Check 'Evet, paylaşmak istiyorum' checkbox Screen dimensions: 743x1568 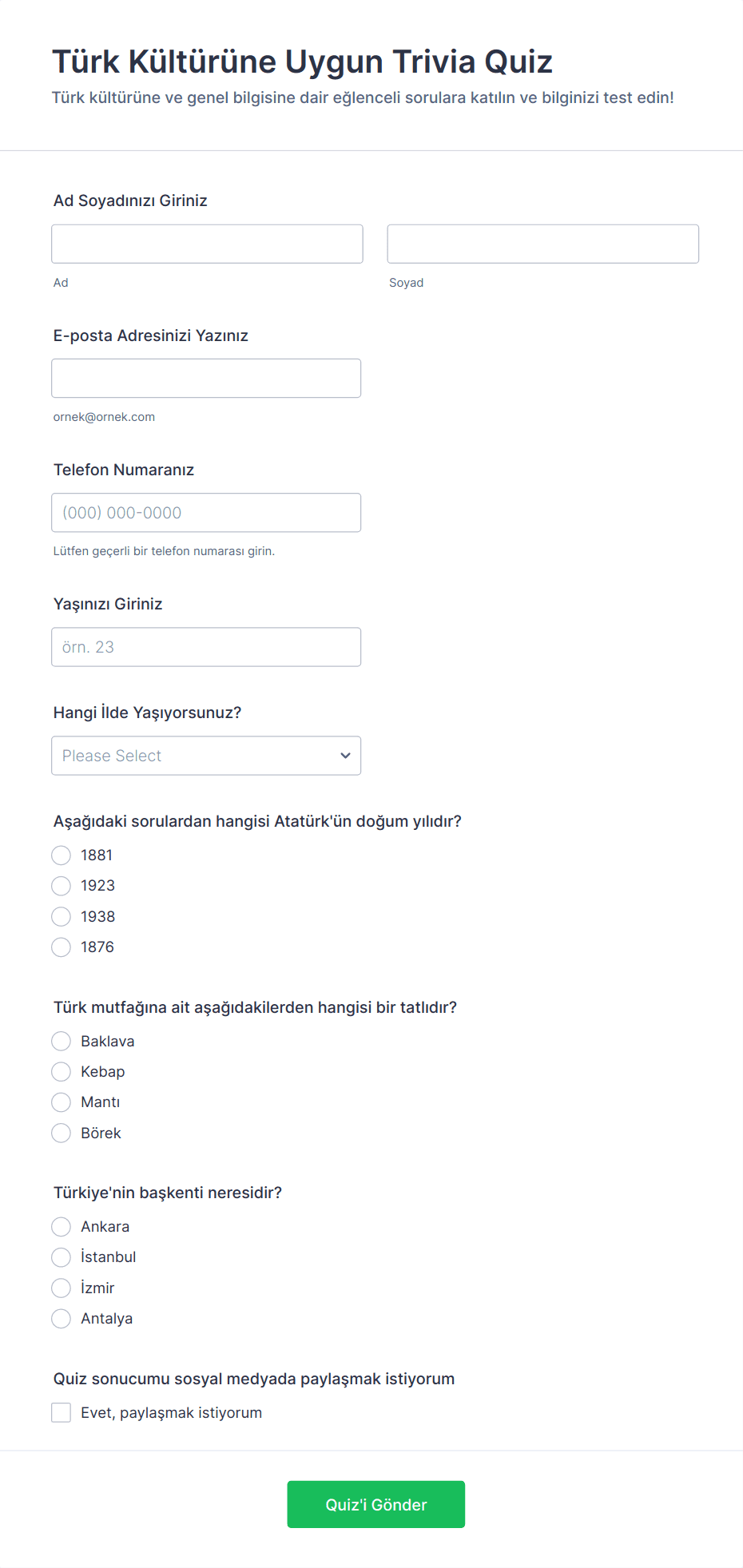pos(62,1412)
